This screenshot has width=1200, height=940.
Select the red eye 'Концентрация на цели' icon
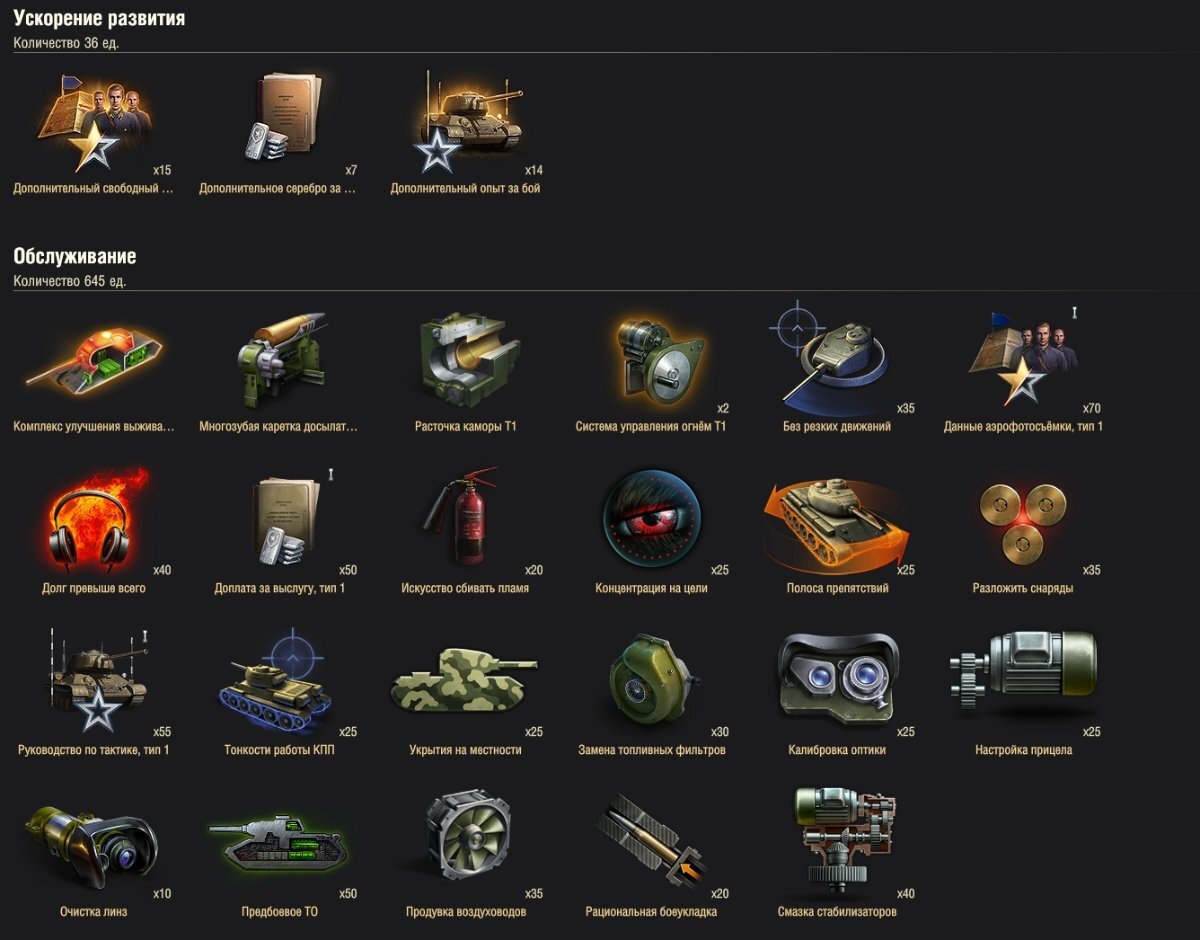[652, 520]
